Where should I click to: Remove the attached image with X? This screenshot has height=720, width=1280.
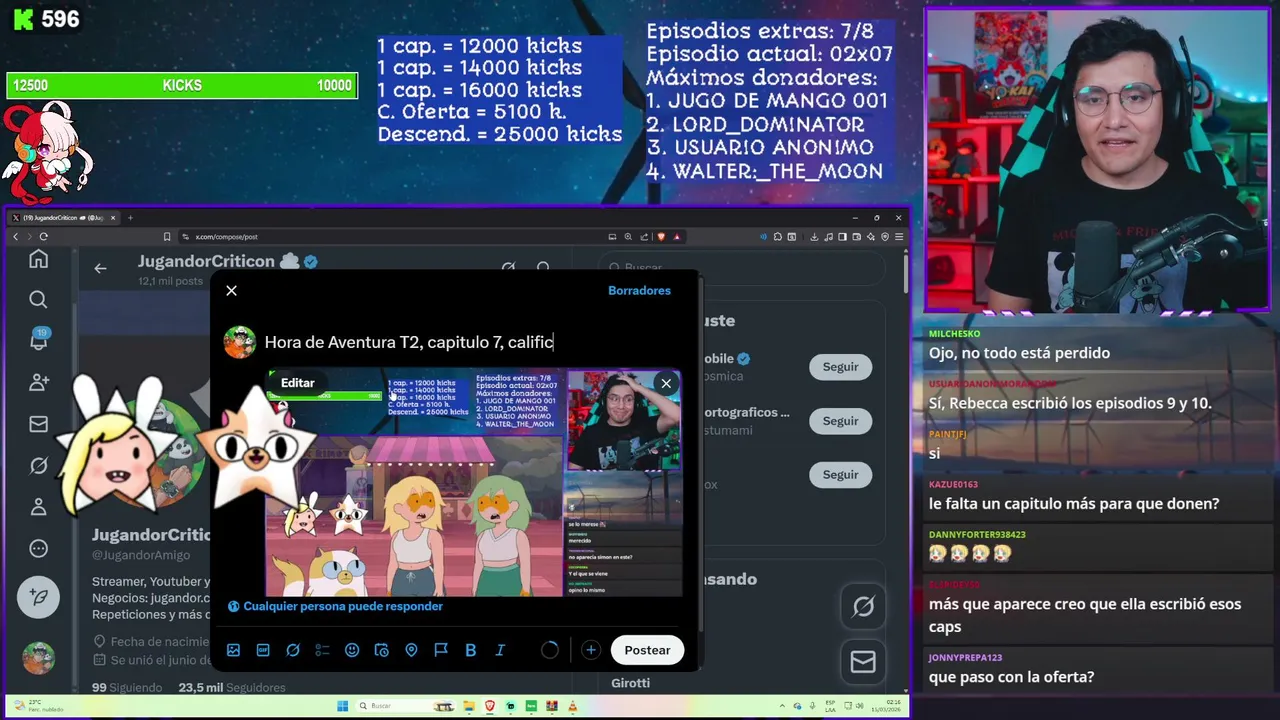click(x=666, y=383)
